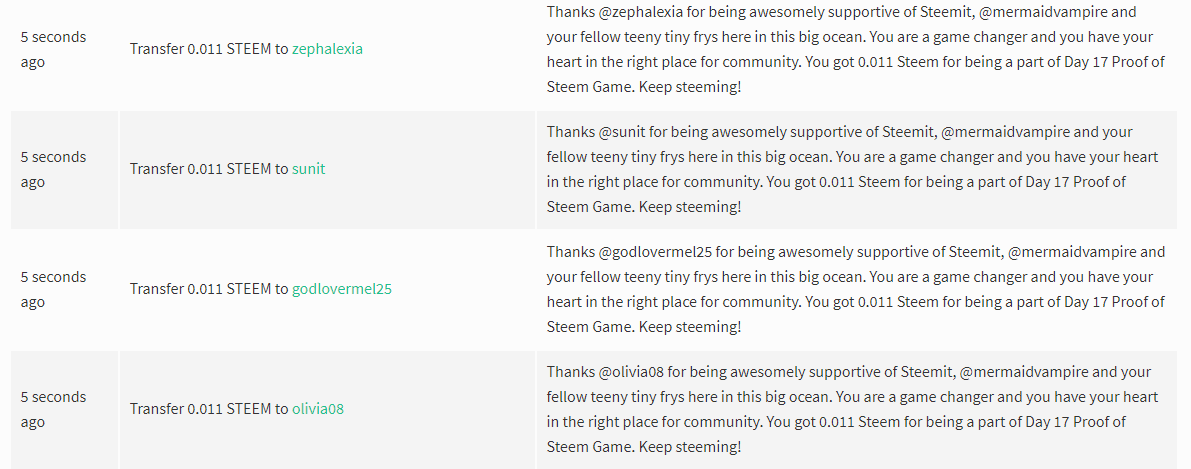This screenshot has width=1191, height=469.
Task: Click the timestamp of the olivia08 transfer
Action: (x=53, y=409)
